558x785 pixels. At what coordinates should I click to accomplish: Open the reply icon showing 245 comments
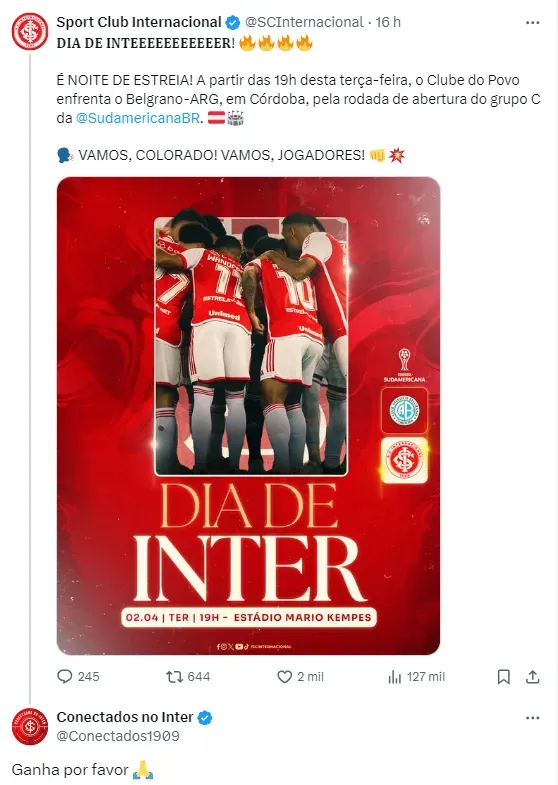click(x=65, y=677)
